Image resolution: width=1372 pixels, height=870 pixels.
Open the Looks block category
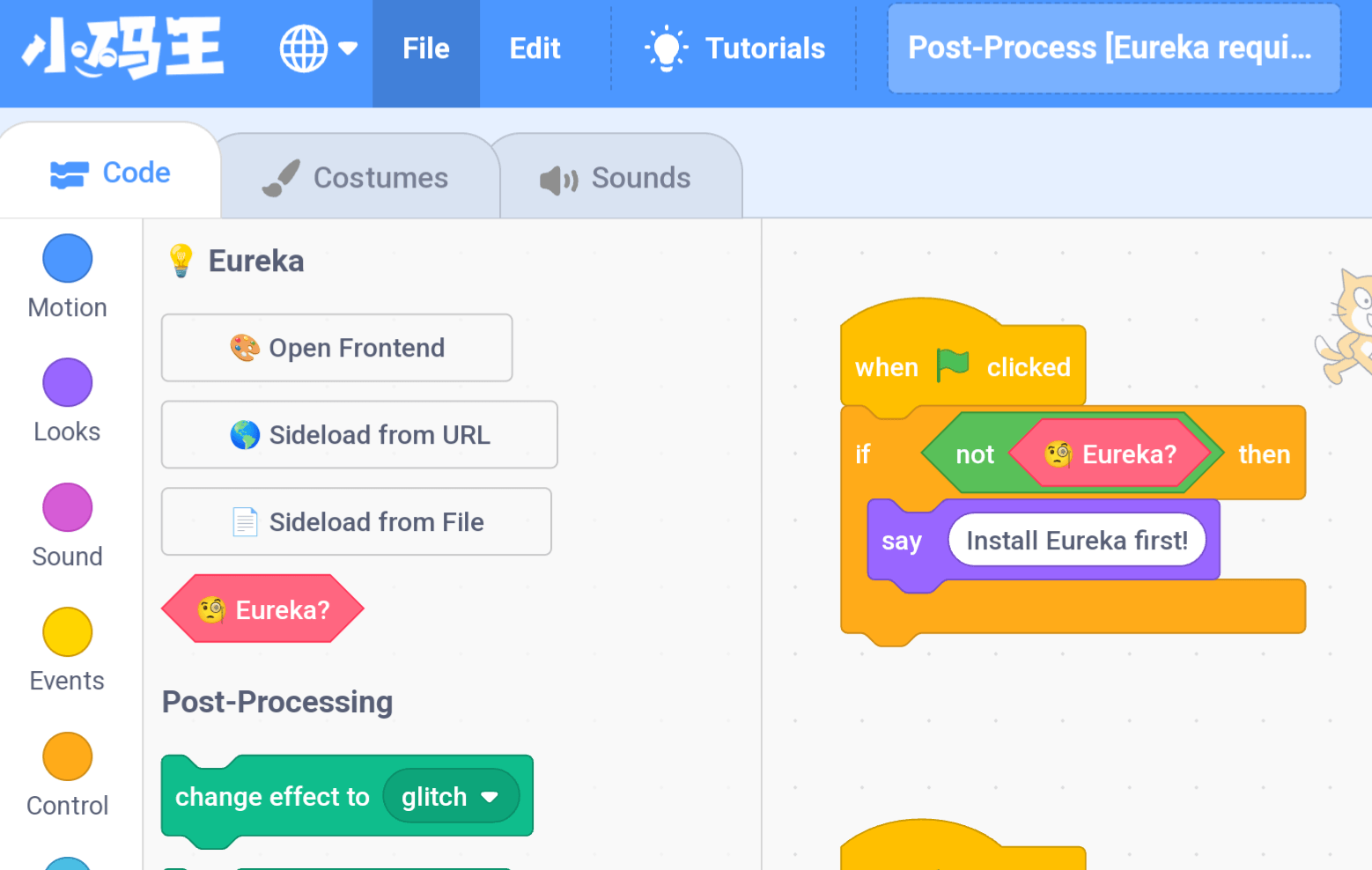point(67,402)
